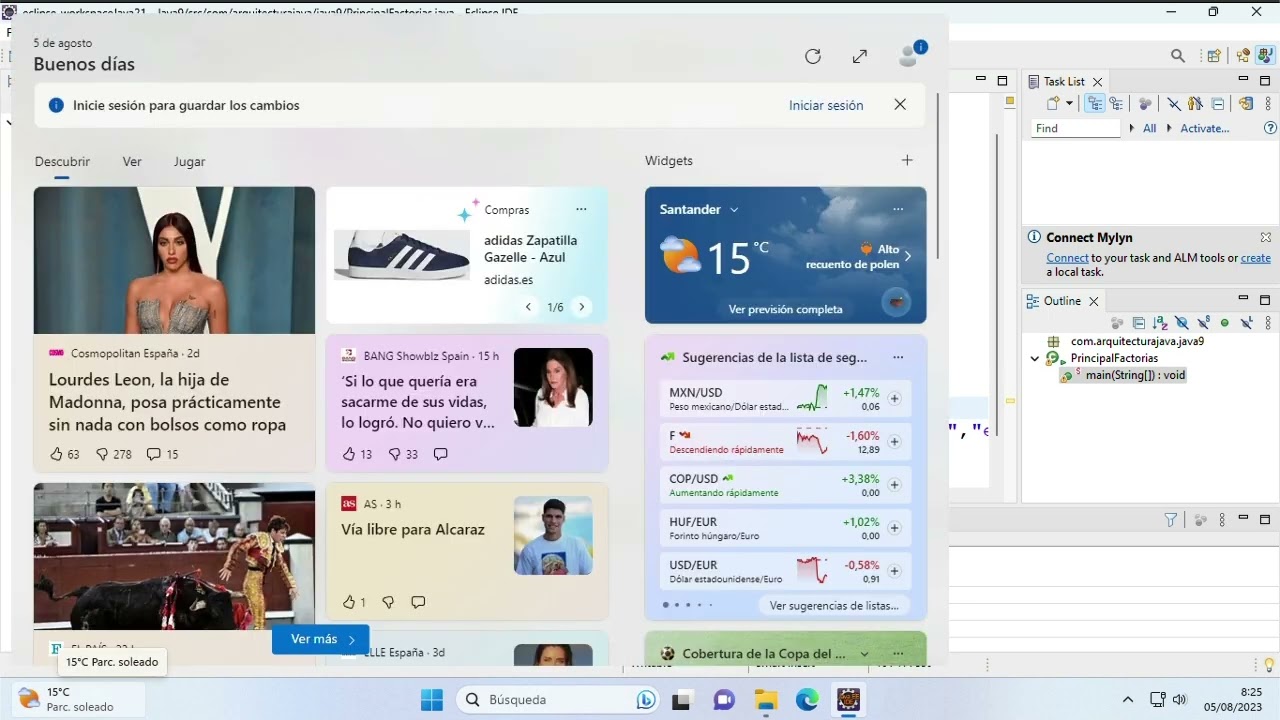Refresh the widgets feed
1280x720 pixels.
click(x=813, y=57)
